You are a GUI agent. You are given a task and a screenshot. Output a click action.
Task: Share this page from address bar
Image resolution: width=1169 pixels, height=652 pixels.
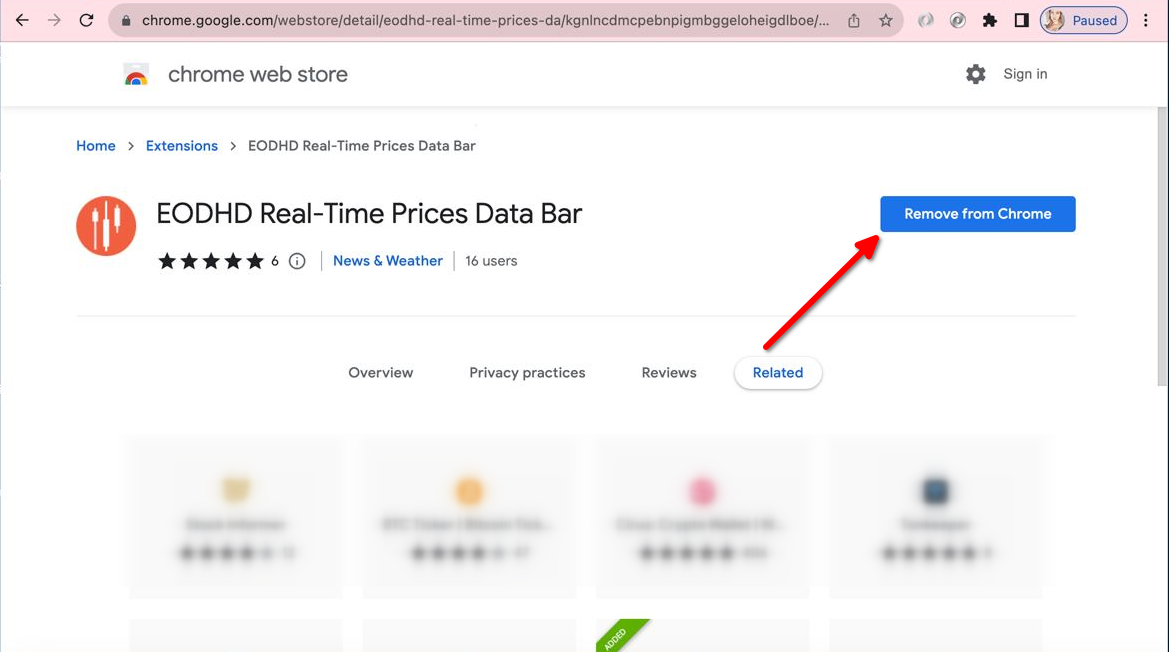(854, 21)
